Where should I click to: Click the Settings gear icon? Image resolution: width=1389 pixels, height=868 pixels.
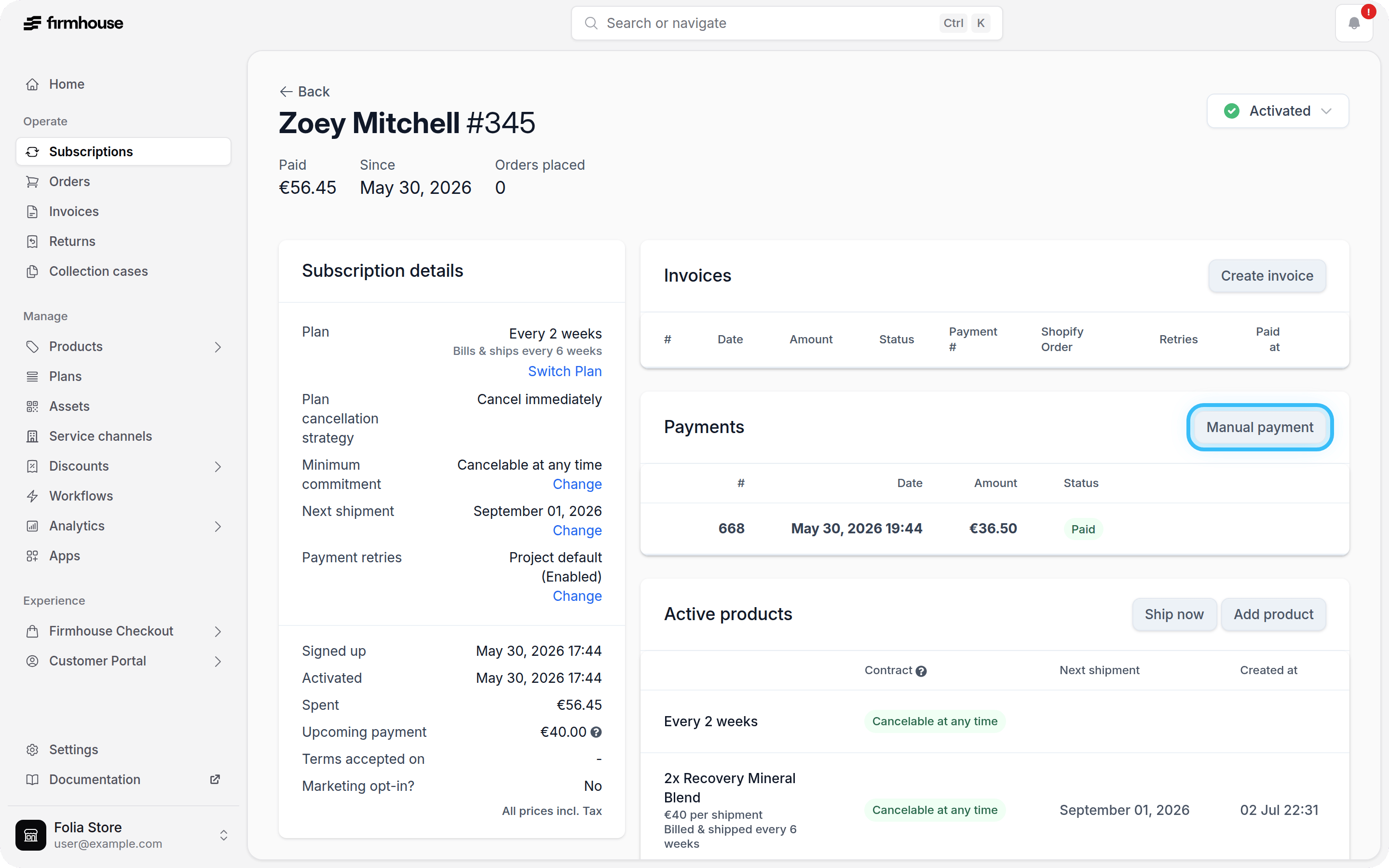[x=32, y=750]
